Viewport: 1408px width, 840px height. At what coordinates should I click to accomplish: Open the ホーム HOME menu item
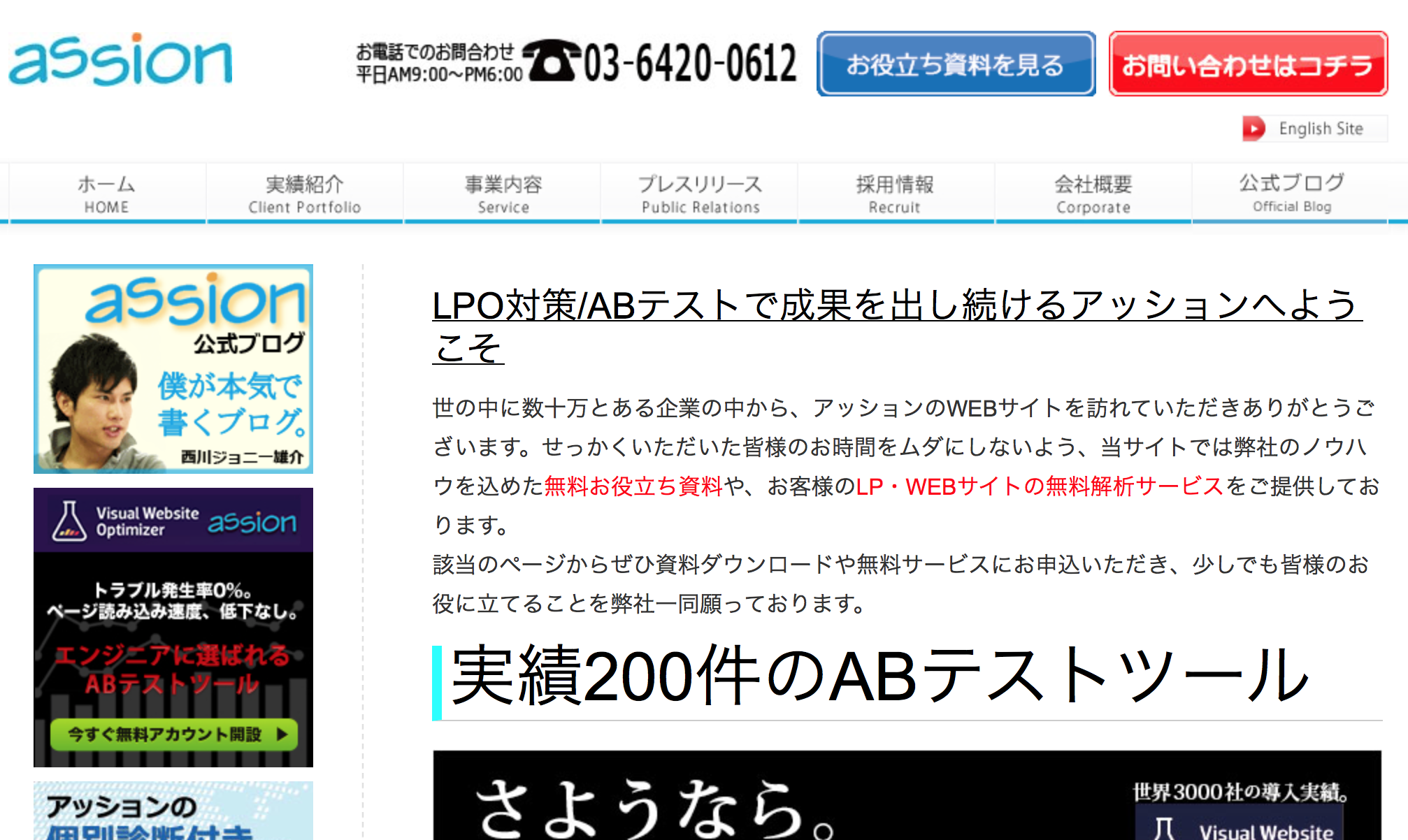[x=106, y=194]
